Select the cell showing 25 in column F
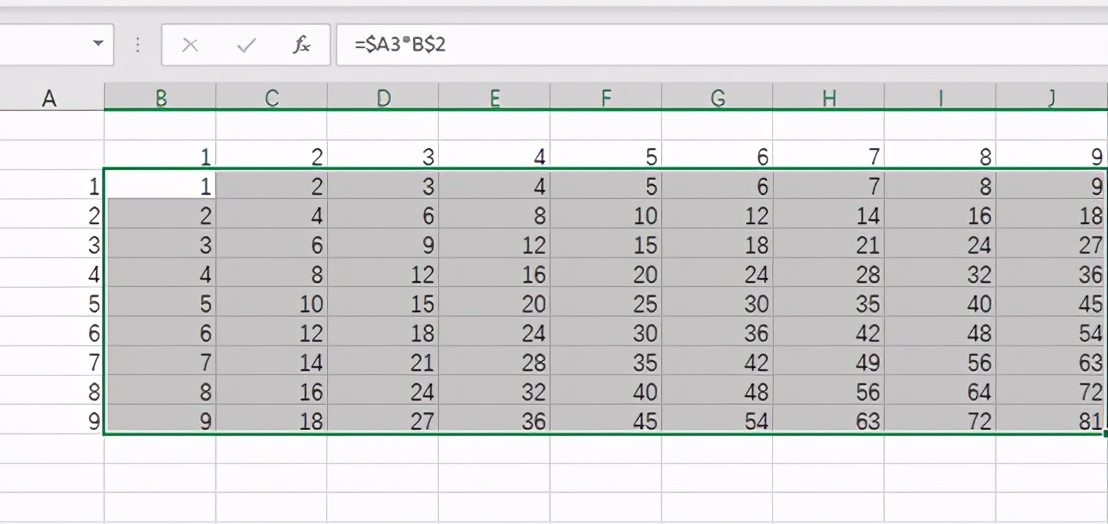Image resolution: width=1108 pixels, height=524 pixels. pyautogui.click(x=605, y=302)
